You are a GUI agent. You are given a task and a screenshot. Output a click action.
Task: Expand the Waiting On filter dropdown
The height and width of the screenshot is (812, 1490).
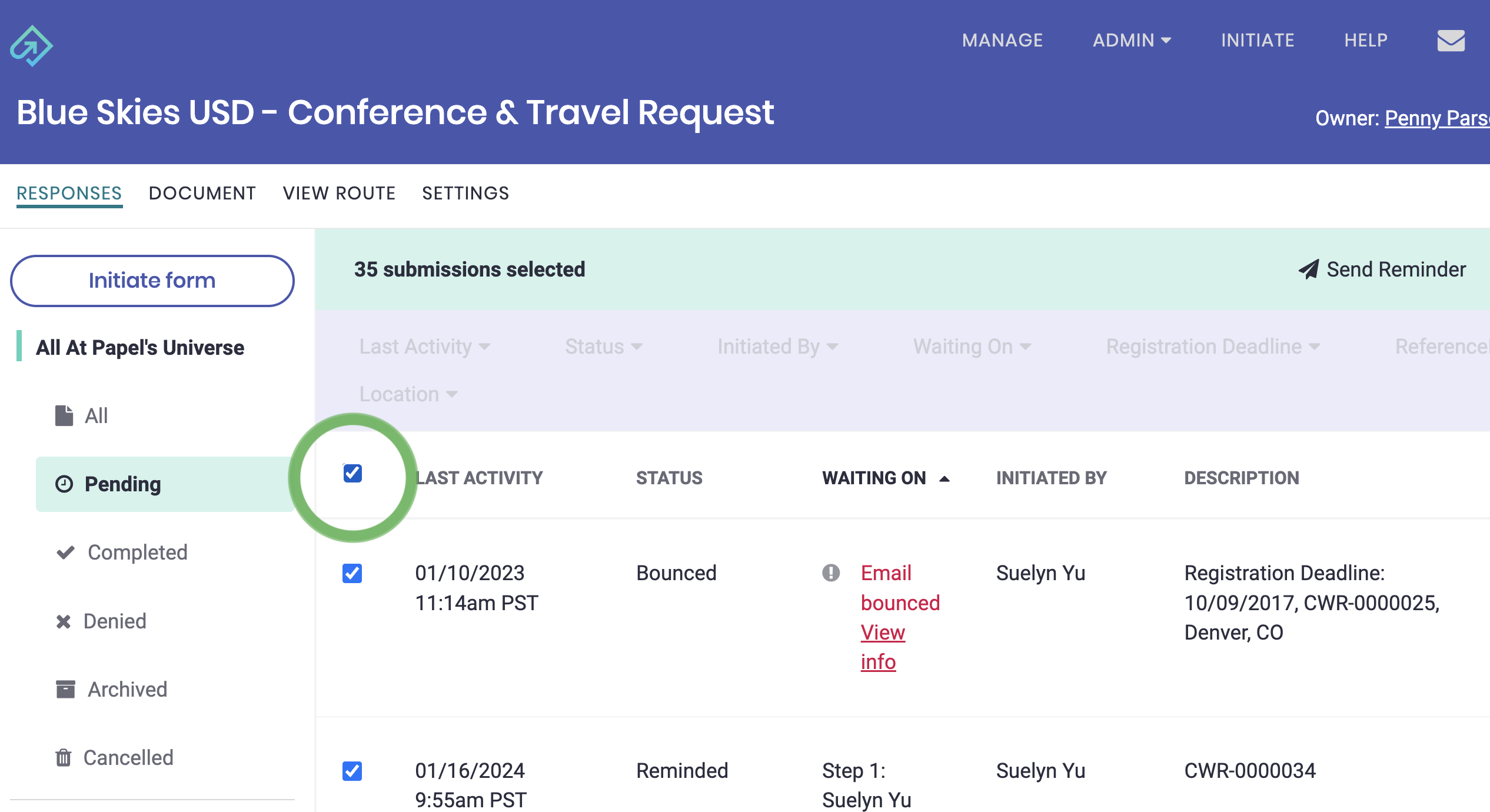pyautogui.click(x=972, y=347)
